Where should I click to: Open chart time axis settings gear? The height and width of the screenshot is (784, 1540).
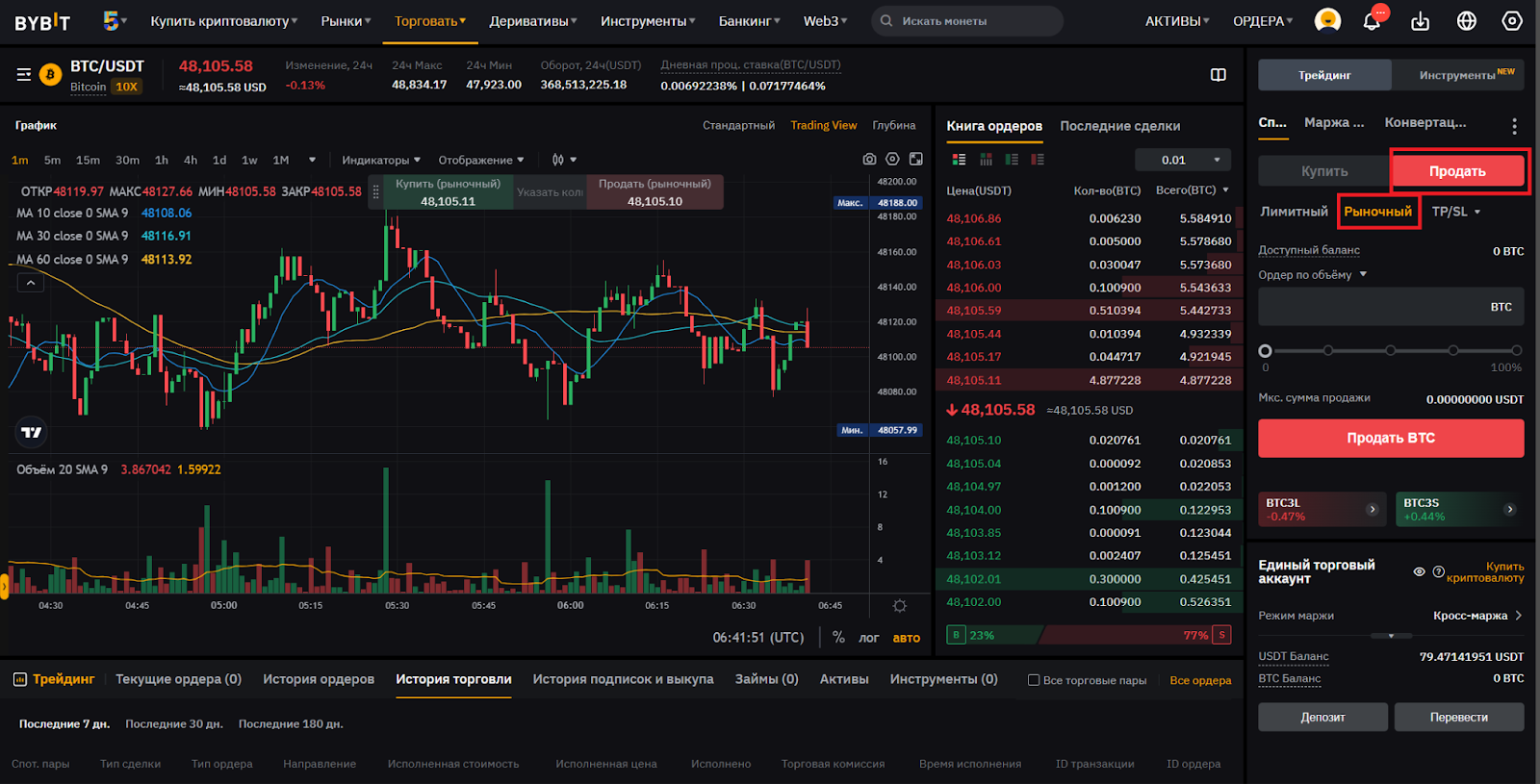900,606
